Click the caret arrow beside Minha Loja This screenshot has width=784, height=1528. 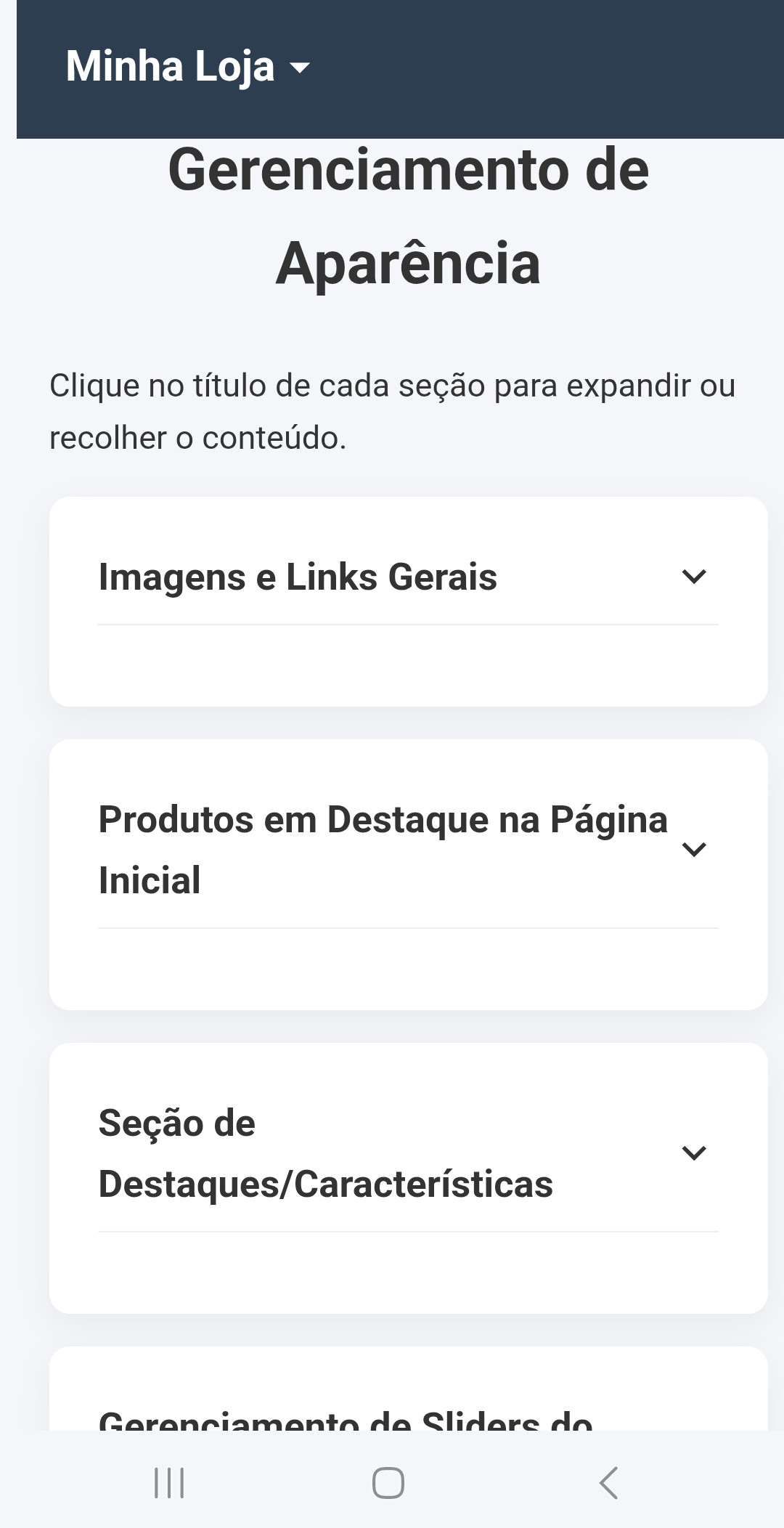(299, 68)
